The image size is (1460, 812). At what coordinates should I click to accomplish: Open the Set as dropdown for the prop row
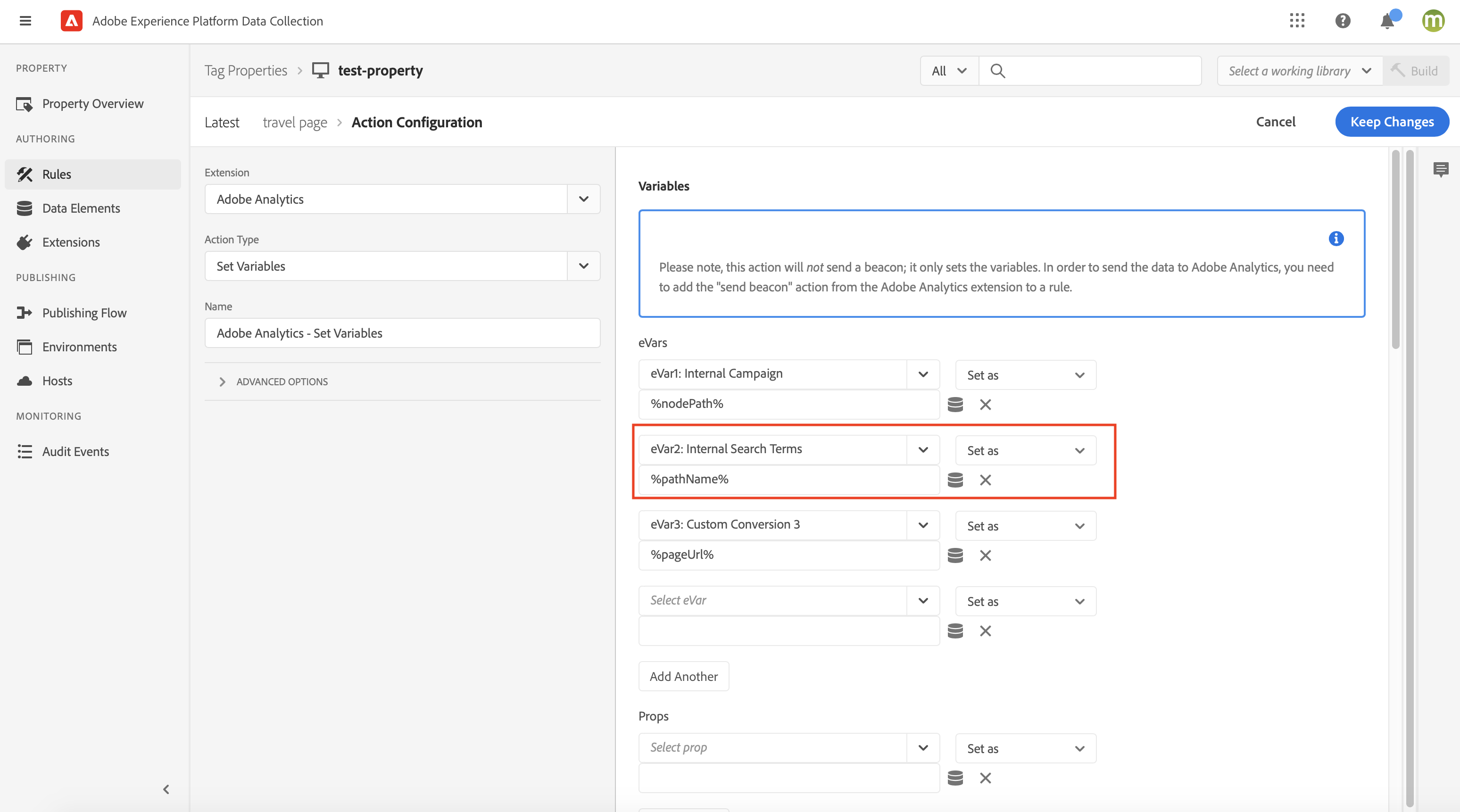coord(1025,748)
